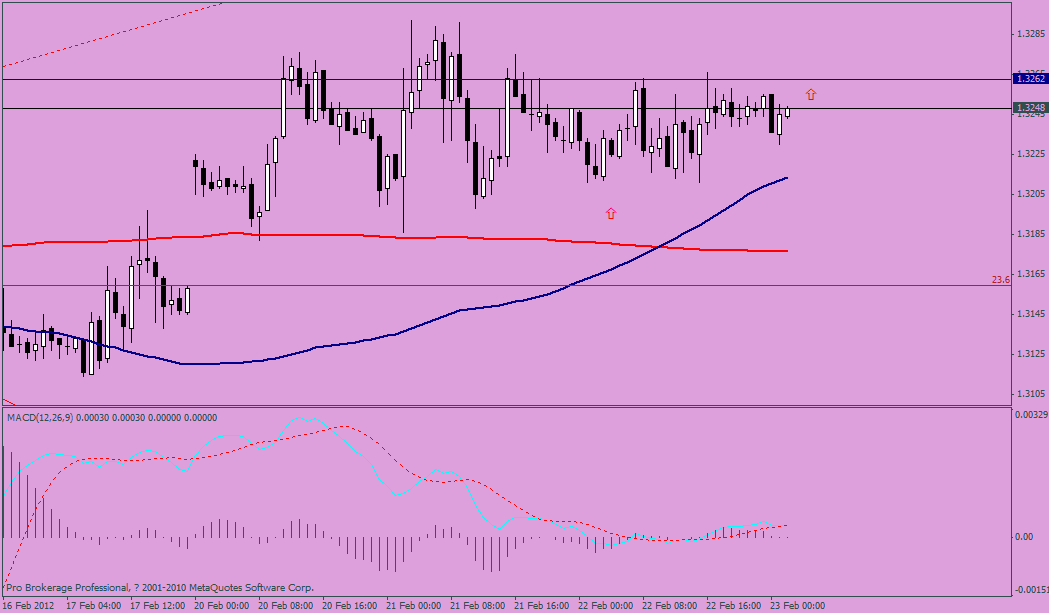Click the 21 Feb 00:00 time label
This screenshot has width=1049, height=613.
pos(413,606)
